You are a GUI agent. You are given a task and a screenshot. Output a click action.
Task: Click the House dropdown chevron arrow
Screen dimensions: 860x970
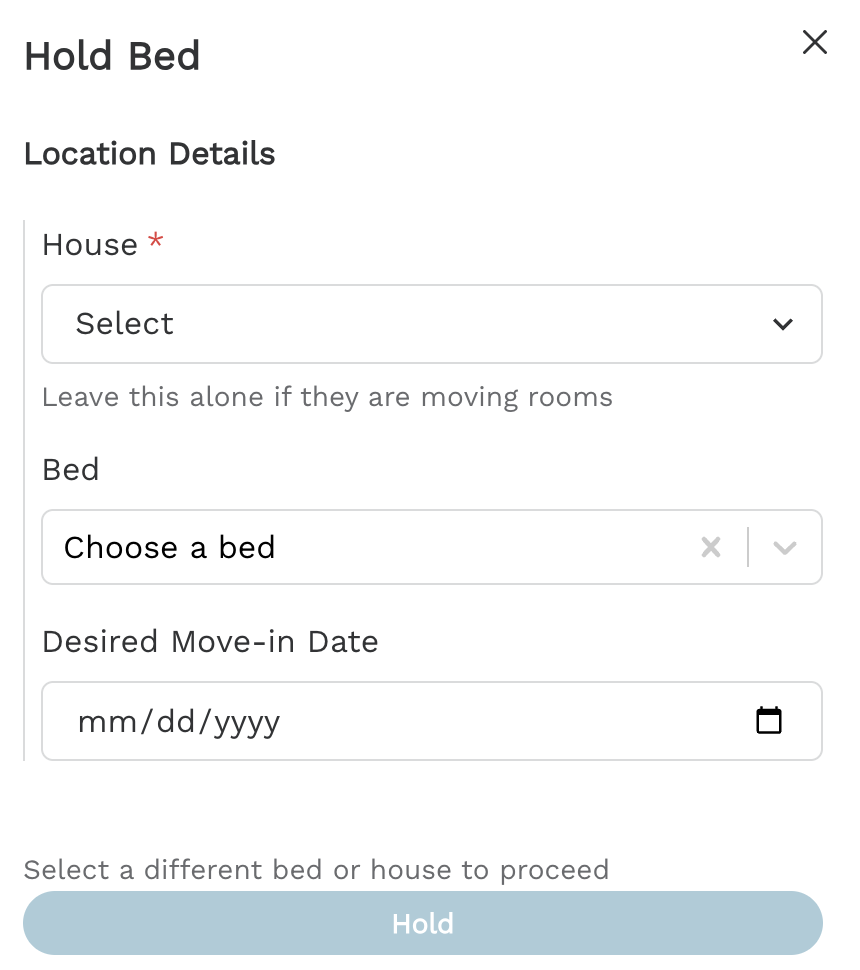pos(783,324)
